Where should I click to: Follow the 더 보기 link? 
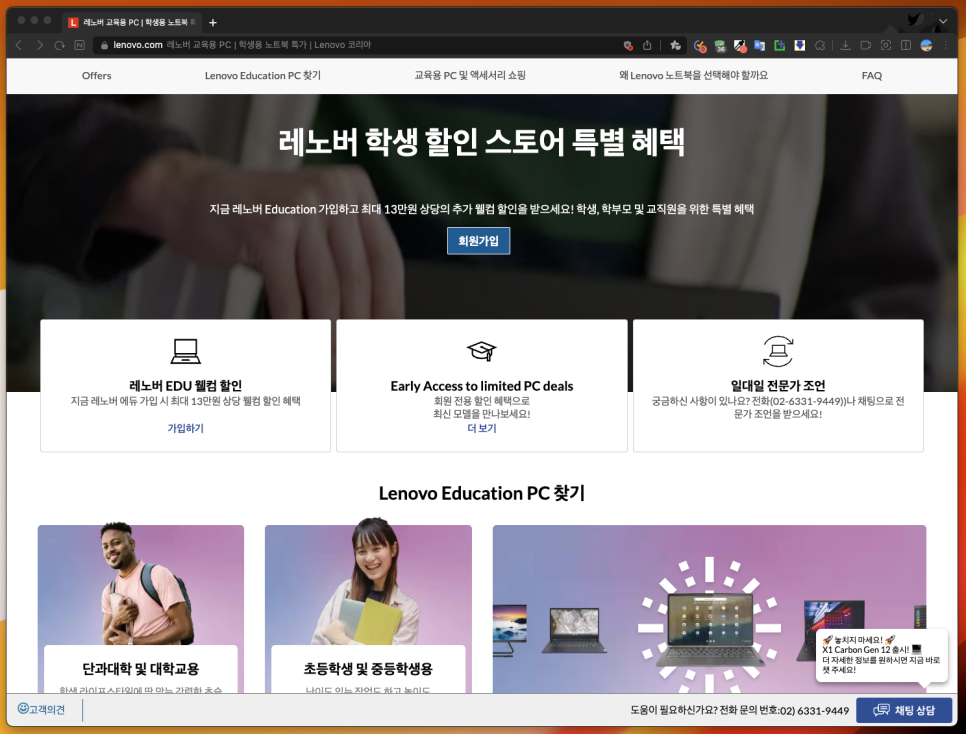point(481,428)
